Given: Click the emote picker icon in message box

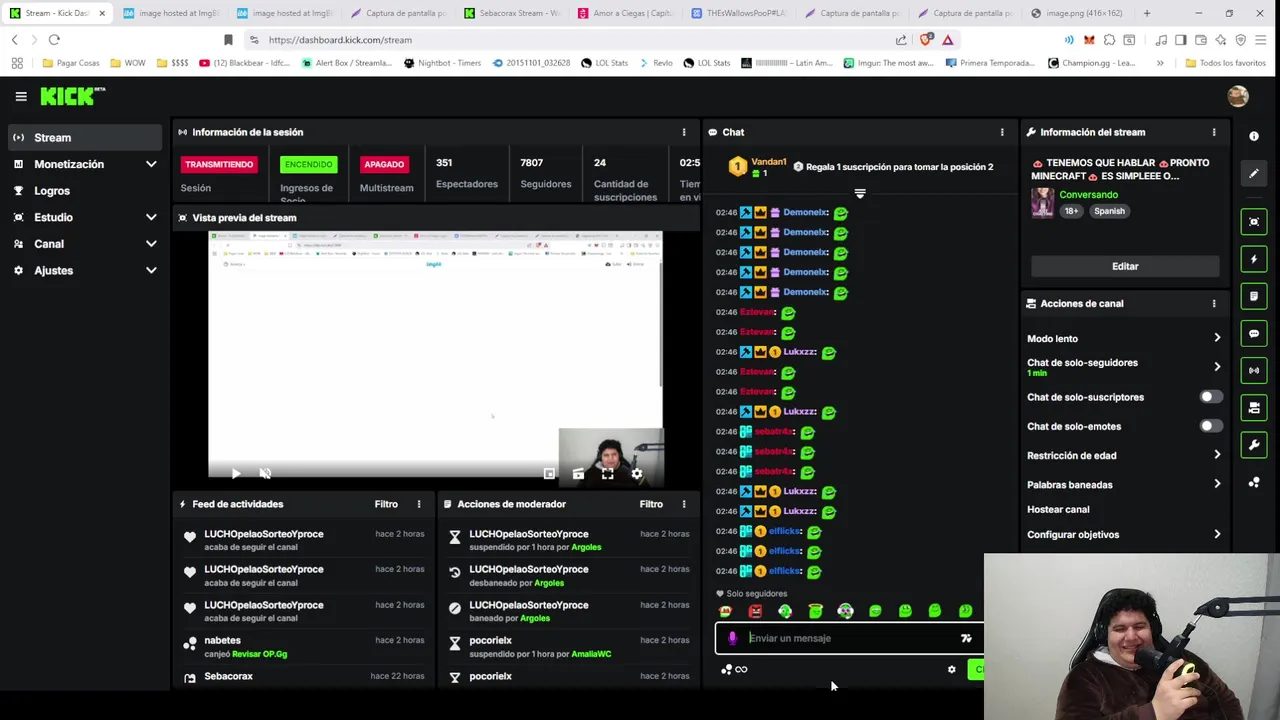Looking at the screenshot, I should tap(966, 638).
